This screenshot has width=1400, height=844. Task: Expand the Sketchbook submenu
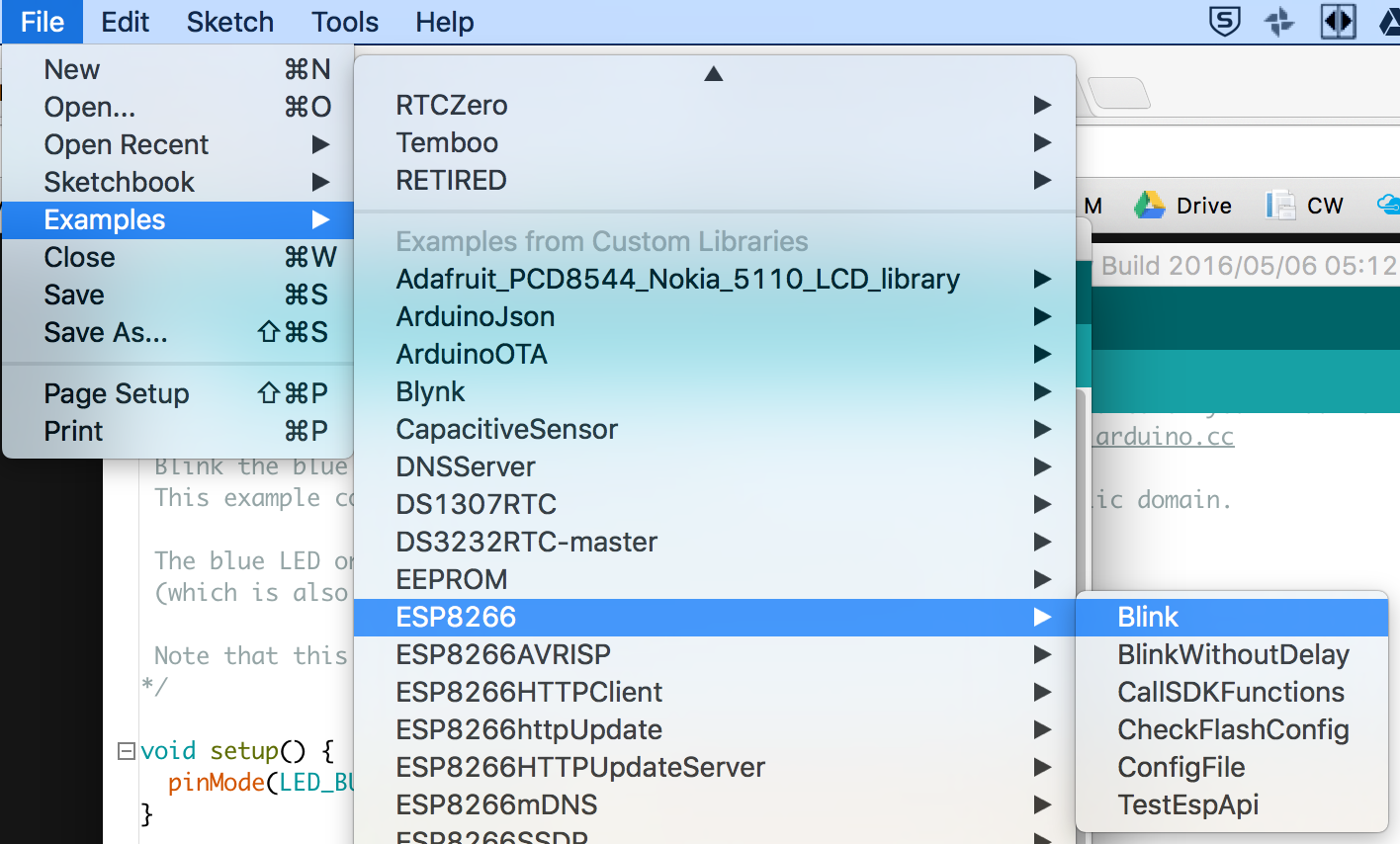(x=178, y=182)
